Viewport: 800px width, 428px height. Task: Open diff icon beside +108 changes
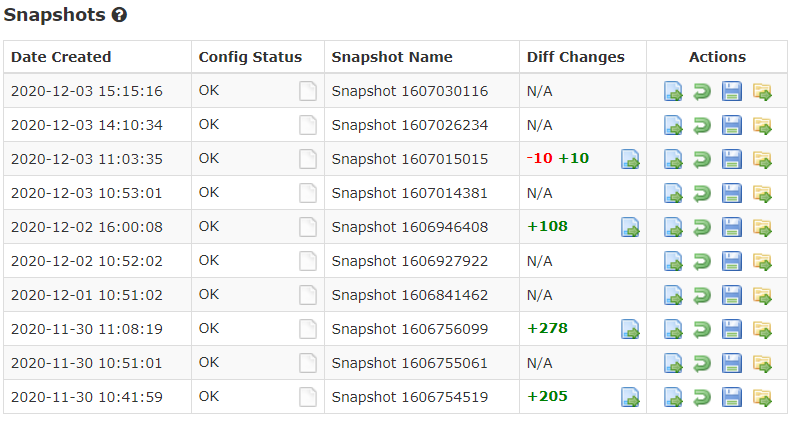click(x=630, y=228)
